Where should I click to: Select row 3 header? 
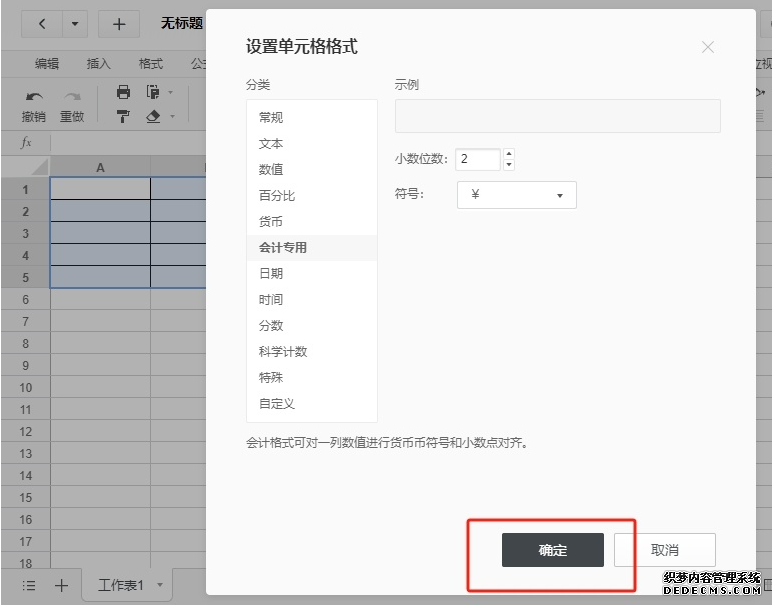26,233
